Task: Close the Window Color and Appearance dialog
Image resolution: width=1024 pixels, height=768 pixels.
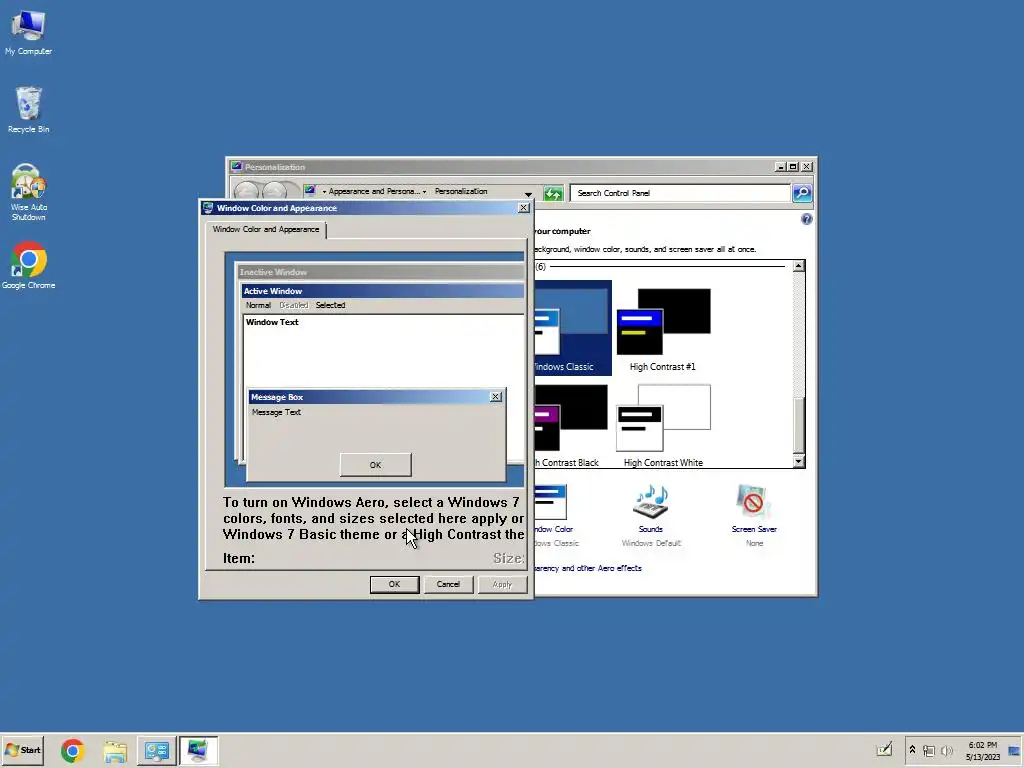Action: tap(524, 208)
